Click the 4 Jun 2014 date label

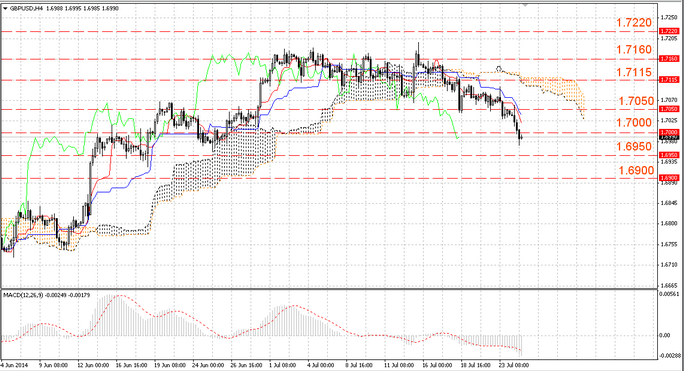pyautogui.click(x=14, y=365)
